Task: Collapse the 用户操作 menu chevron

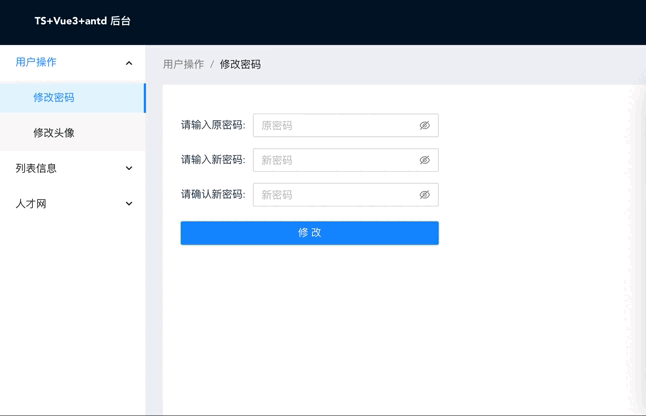Action: click(x=129, y=63)
